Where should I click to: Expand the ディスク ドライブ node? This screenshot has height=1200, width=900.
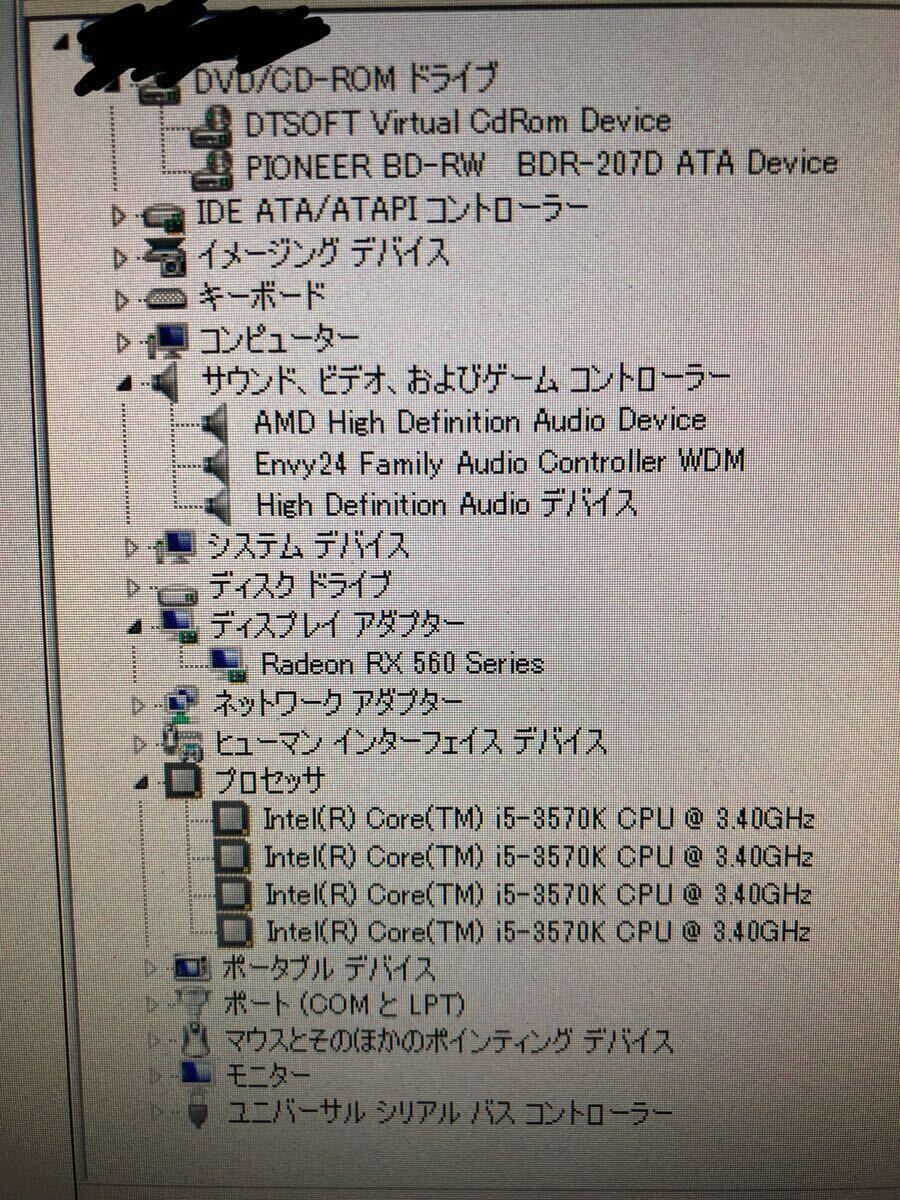pyautogui.click(x=134, y=589)
